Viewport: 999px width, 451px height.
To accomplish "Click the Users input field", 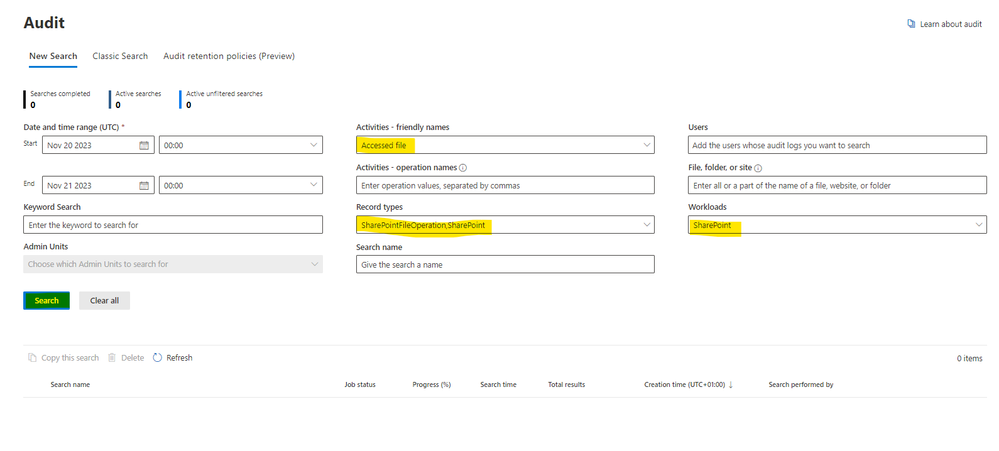I will [x=837, y=145].
